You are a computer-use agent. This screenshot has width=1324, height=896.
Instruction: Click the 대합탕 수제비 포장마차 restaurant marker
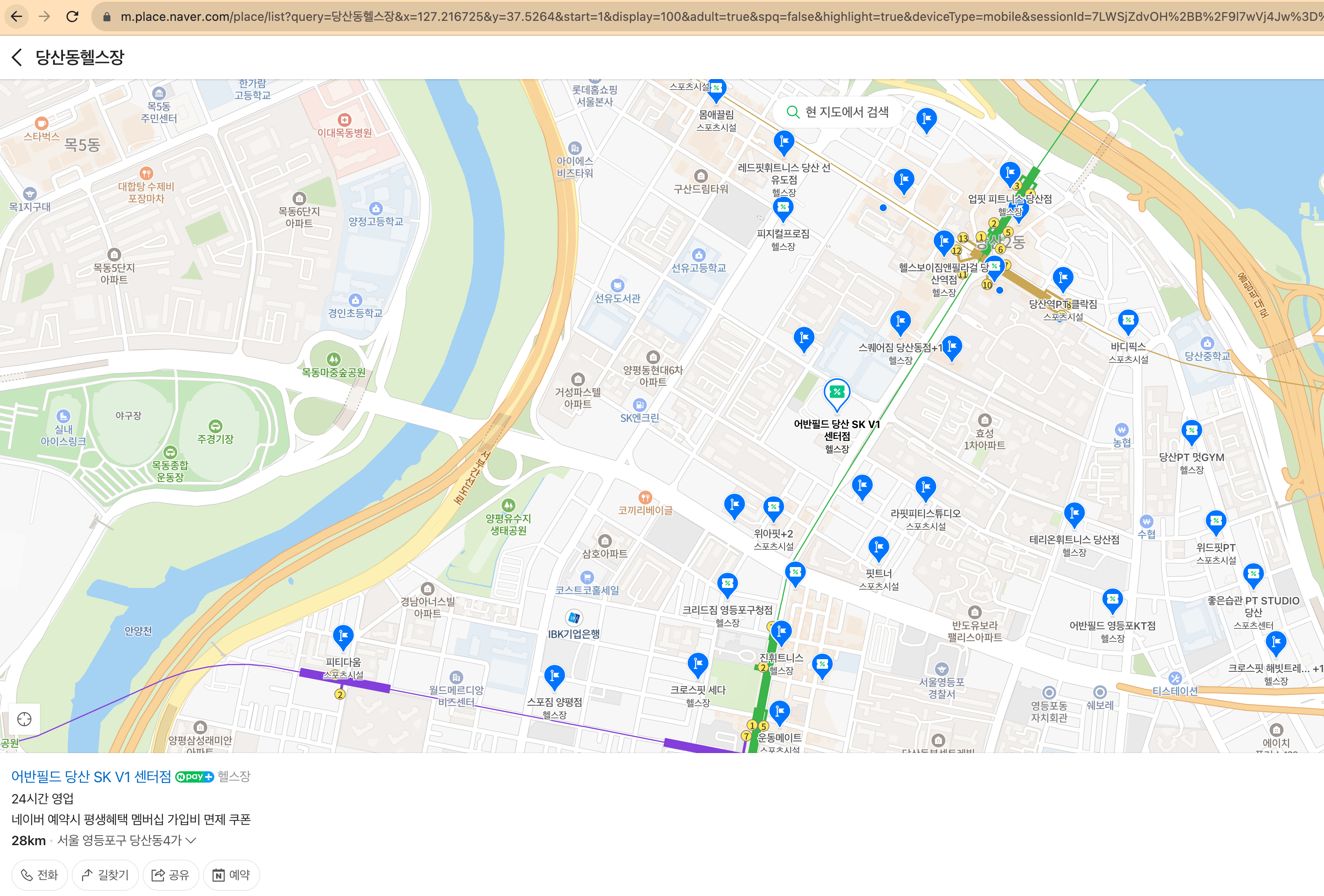point(146,173)
